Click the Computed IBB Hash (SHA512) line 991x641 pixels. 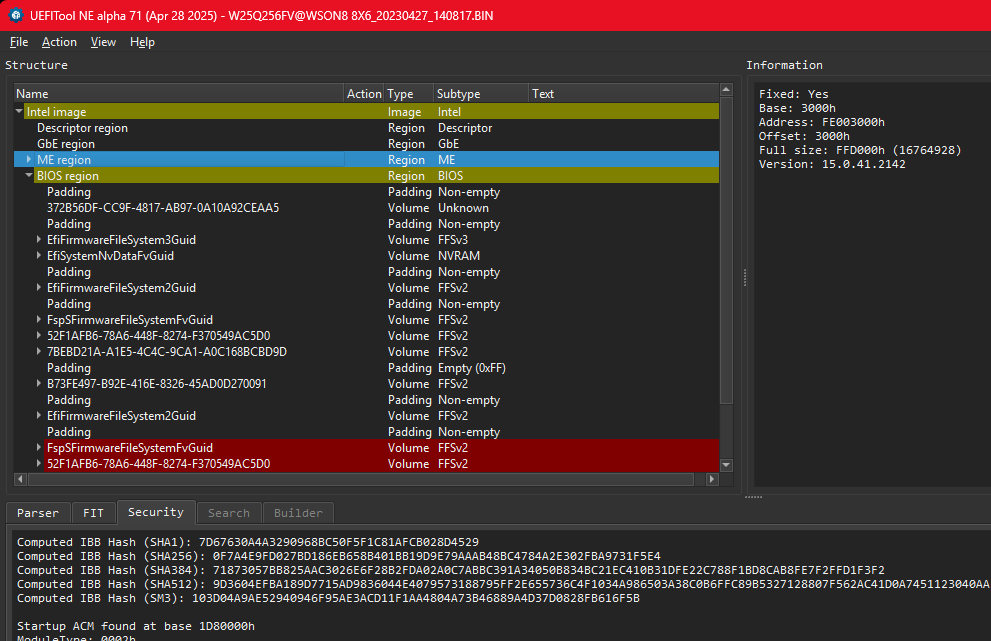503,583
